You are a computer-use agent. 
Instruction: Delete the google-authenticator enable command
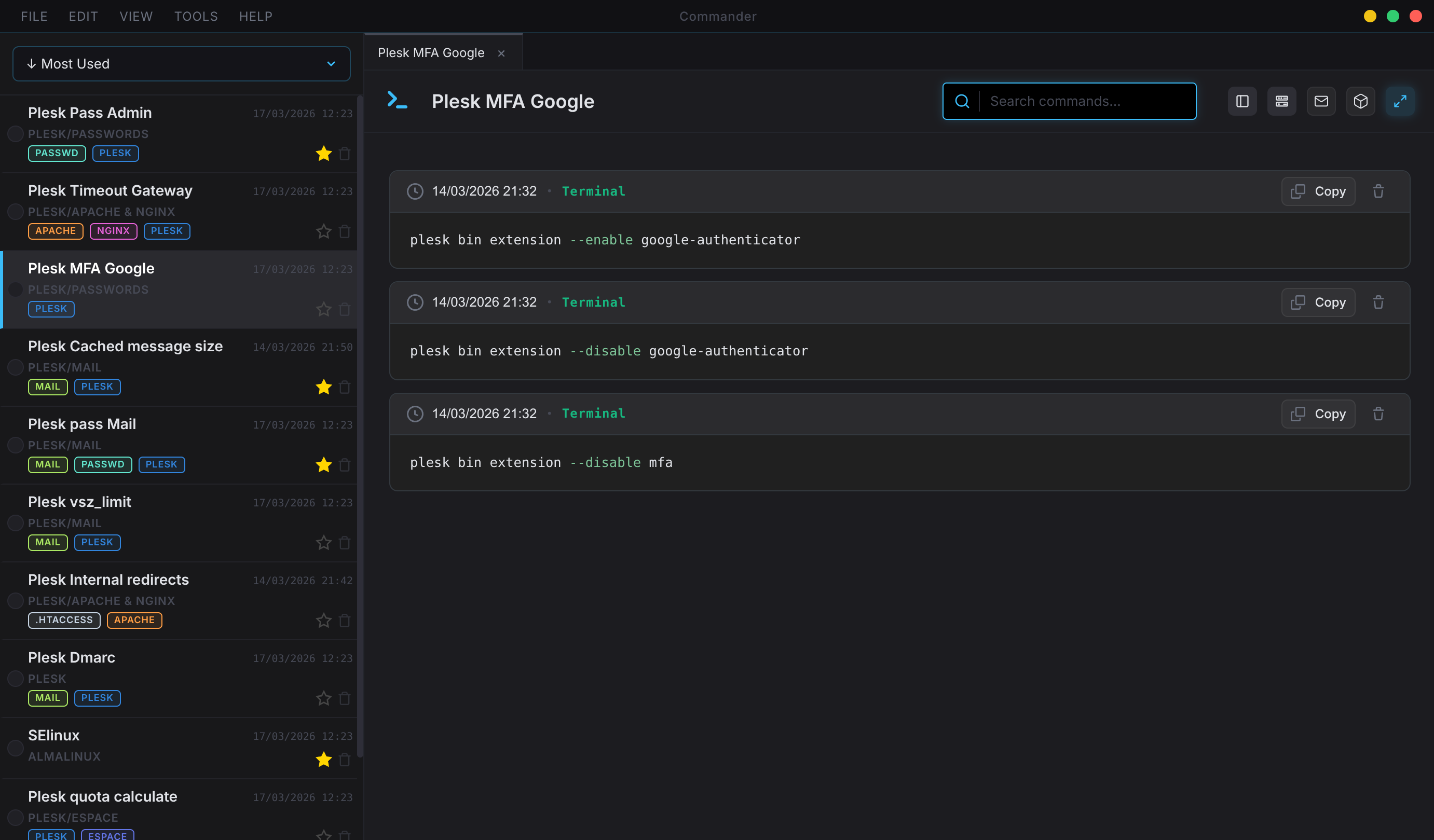[1378, 191]
